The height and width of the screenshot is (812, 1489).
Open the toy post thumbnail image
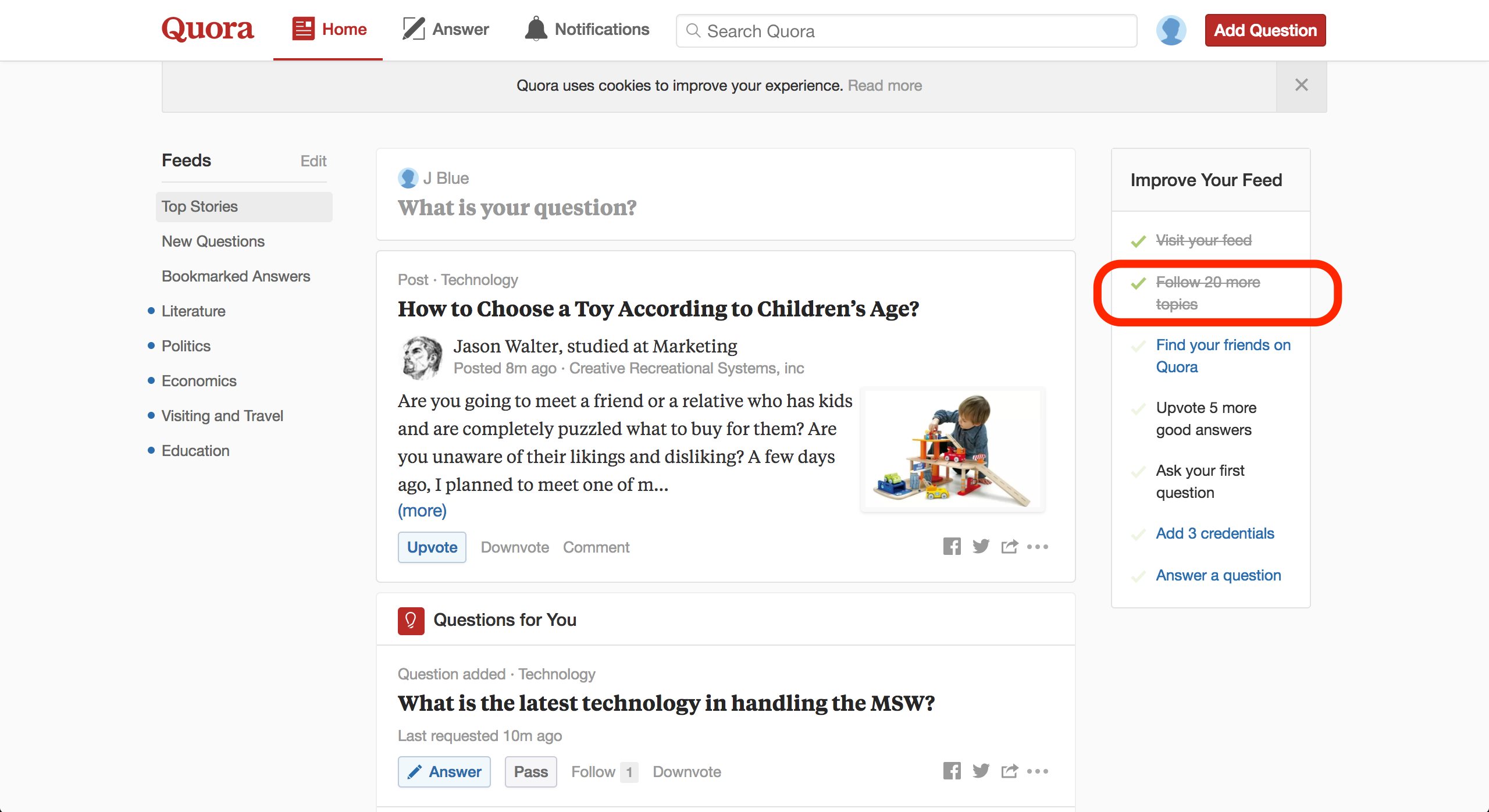[953, 450]
